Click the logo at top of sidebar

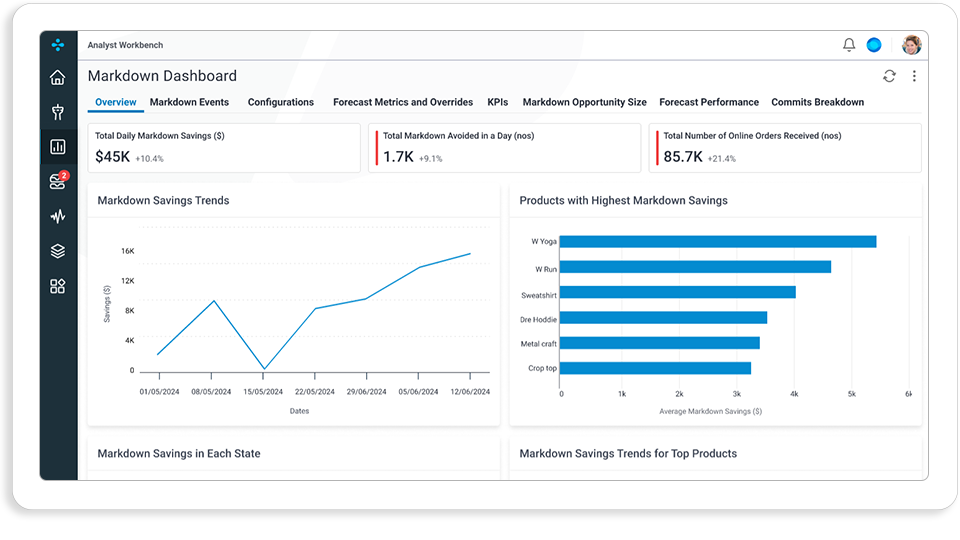[x=58, y=45]
